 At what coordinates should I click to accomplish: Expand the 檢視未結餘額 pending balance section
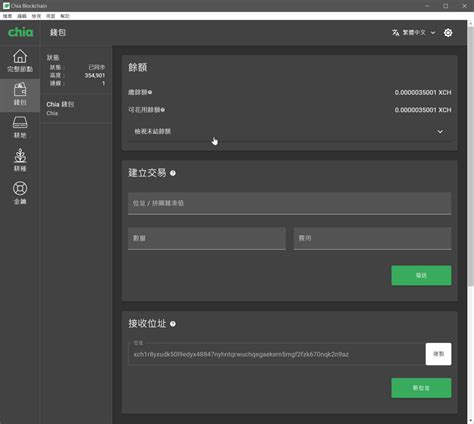(x=289, y=132)
